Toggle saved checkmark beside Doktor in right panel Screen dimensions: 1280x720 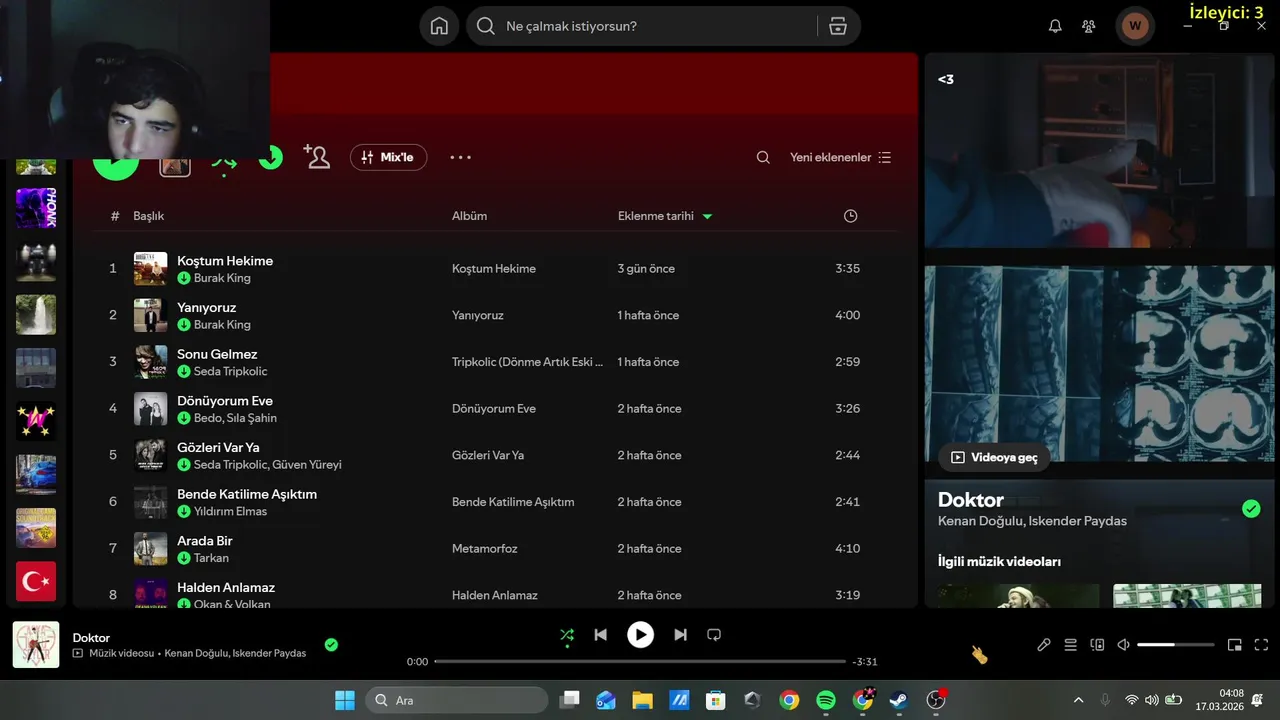click(1251, 509)
